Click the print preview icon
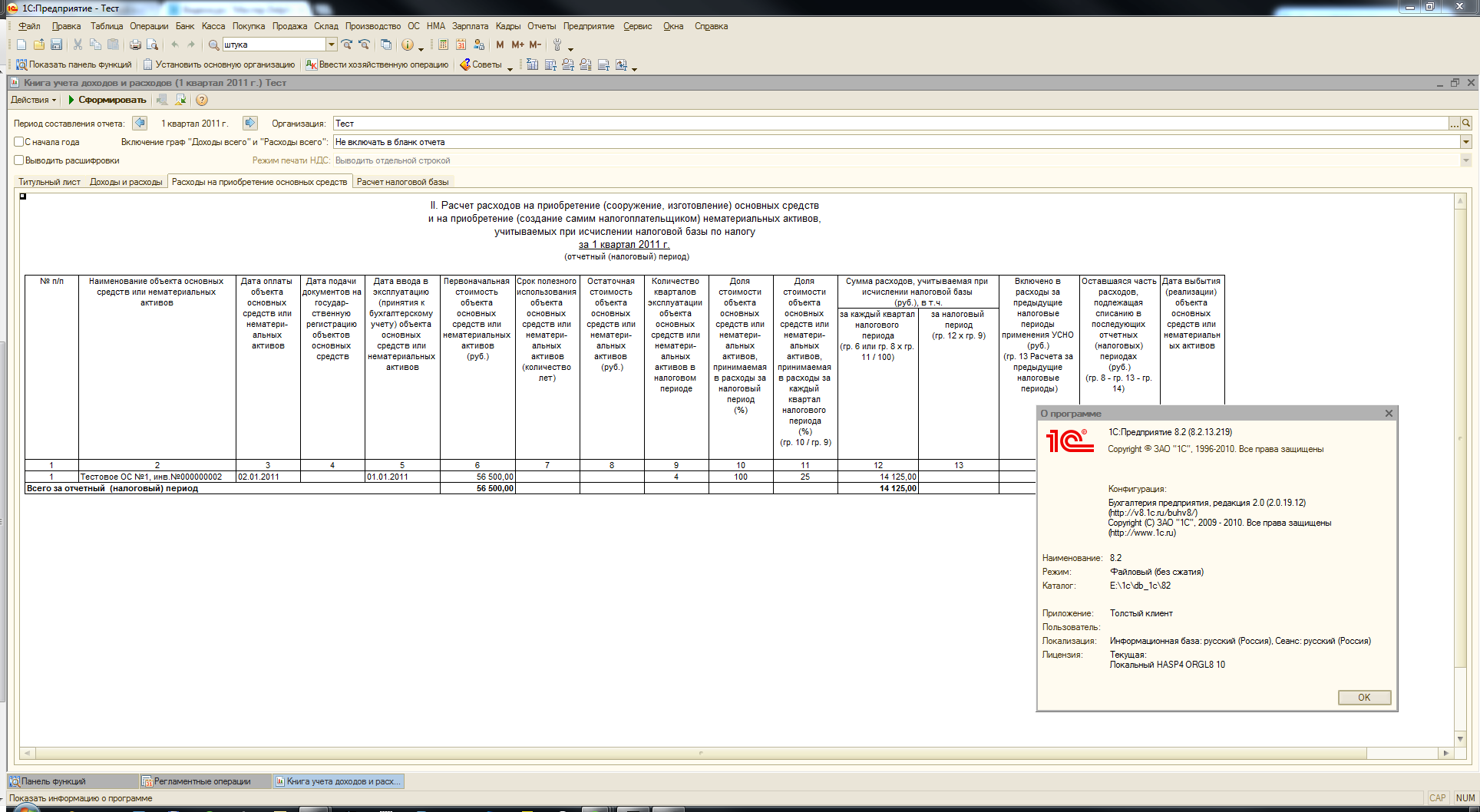The width and height of the screenshot is (1480, 812). (x=152, y=45)
